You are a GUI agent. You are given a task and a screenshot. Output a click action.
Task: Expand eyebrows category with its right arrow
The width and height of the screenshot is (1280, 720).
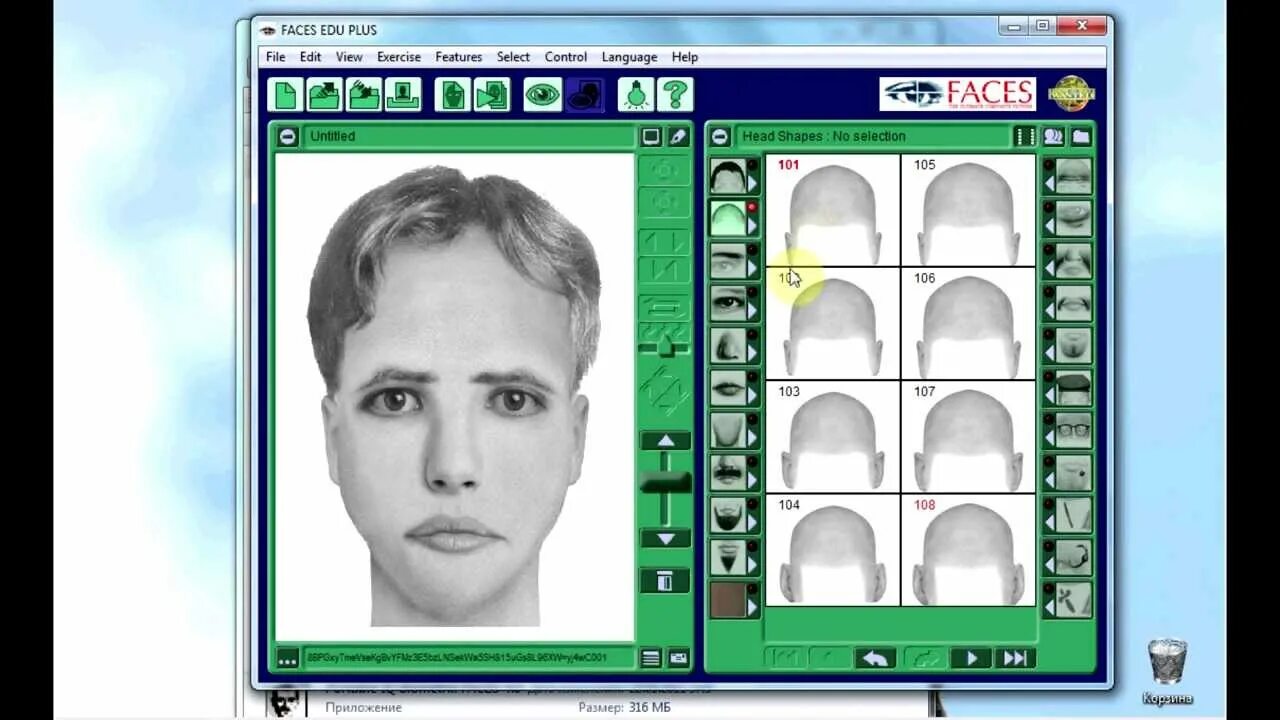pyautogui.click(x=753, y=268)
